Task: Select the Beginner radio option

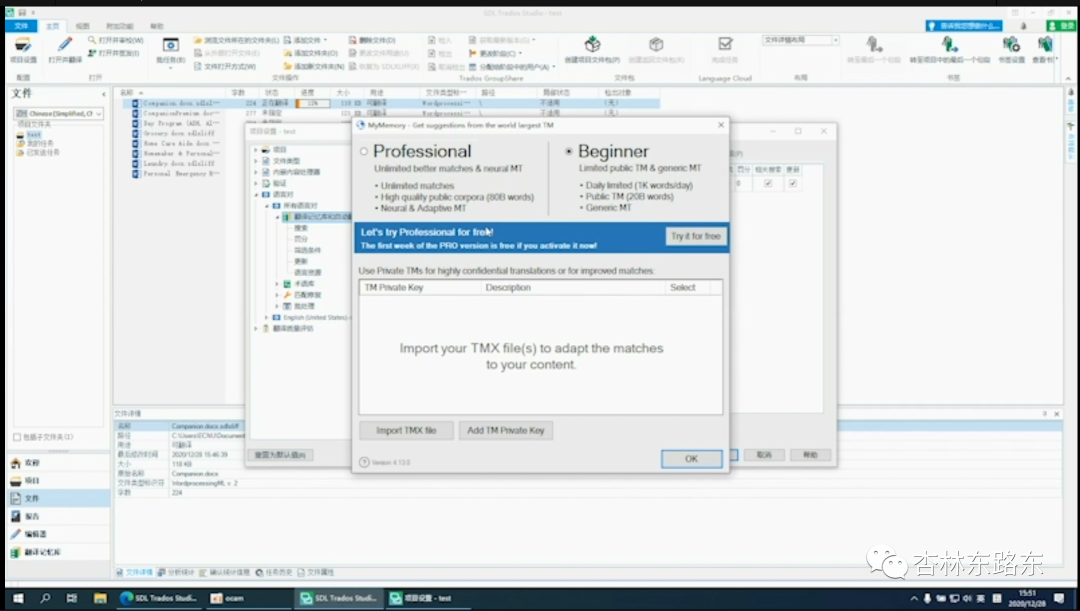Action: click(569, 151)
